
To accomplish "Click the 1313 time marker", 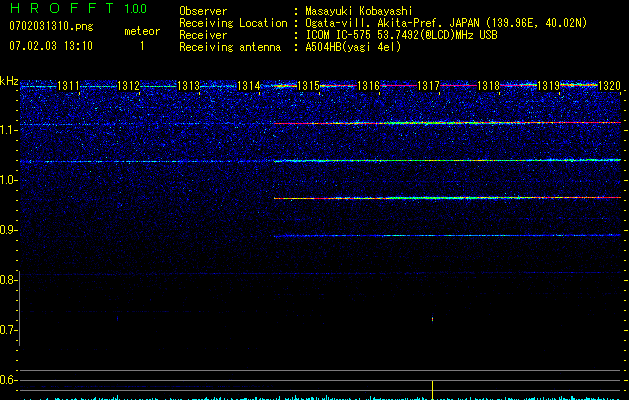I will [x=189, y=86].
